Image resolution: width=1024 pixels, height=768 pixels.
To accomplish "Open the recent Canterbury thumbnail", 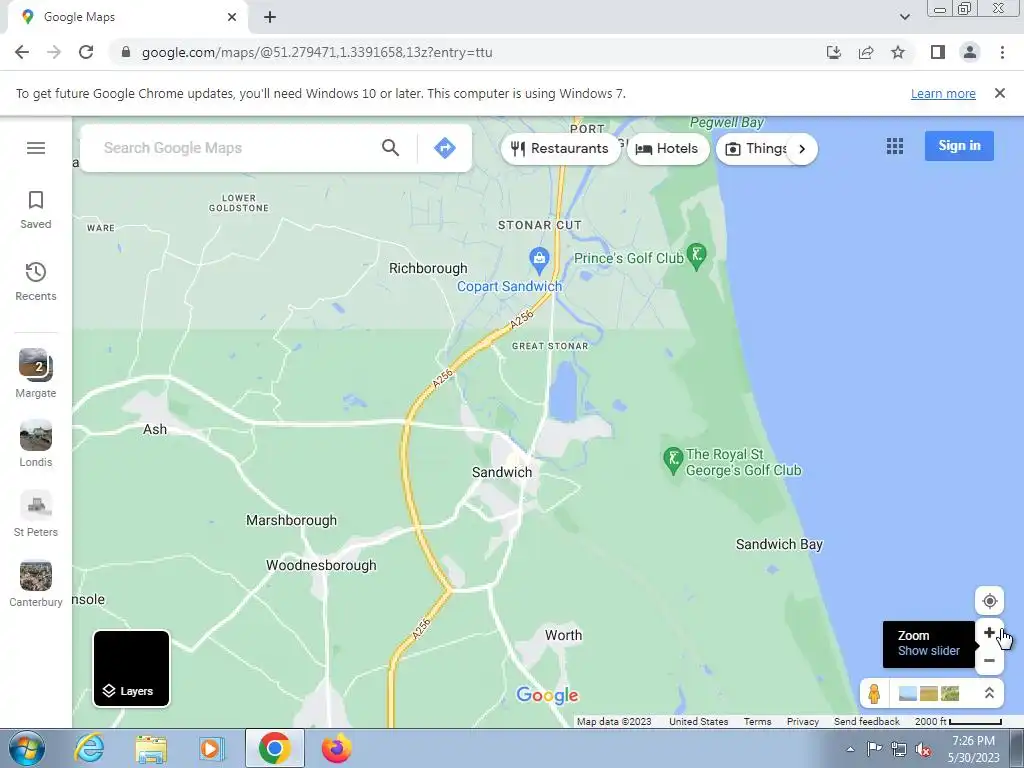I will [x=36, y=584].
